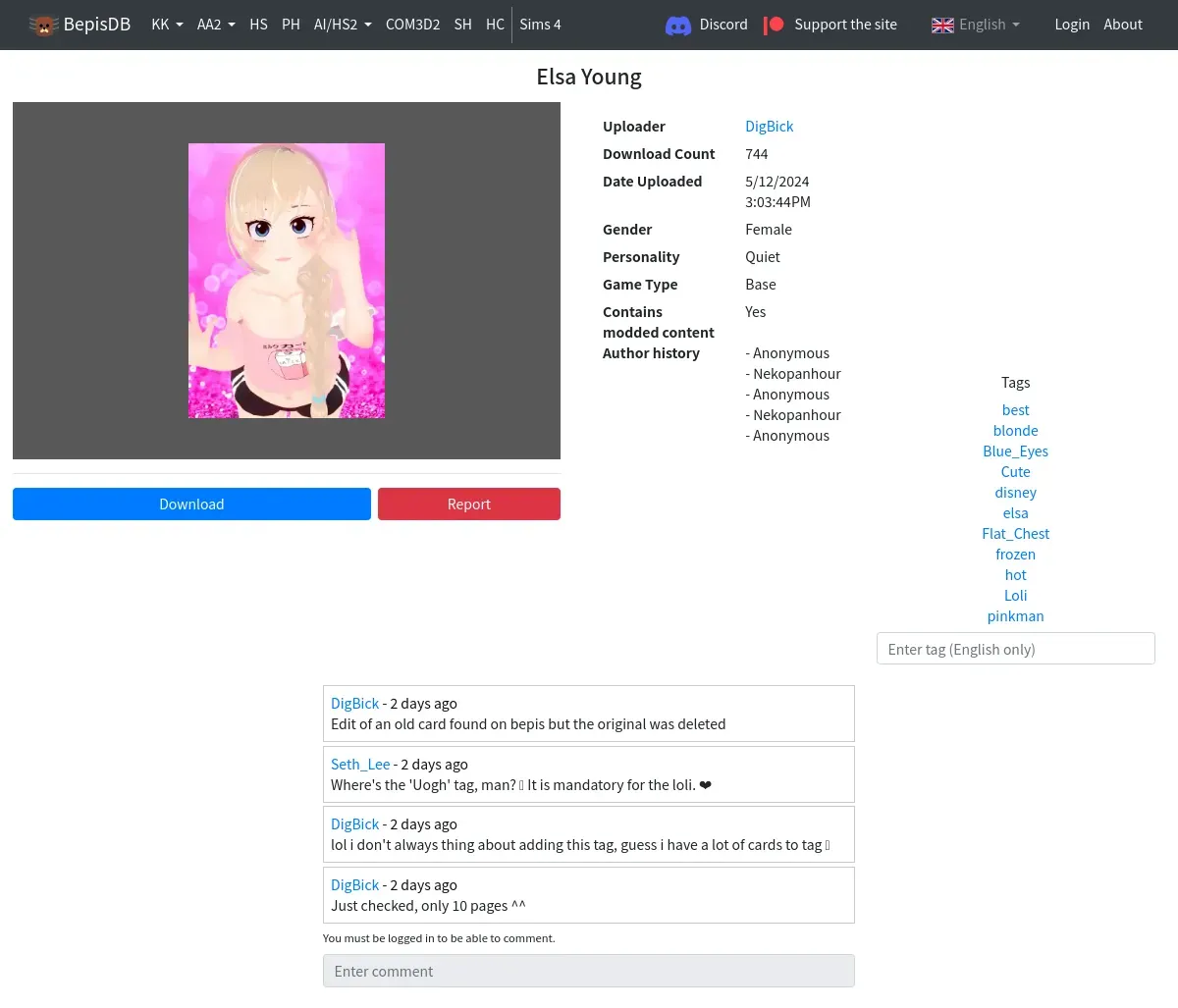The width and height of the screenshot is (1178, 1008).
Task: Select the 'pinkman' tag
Action: [1015, 616]
